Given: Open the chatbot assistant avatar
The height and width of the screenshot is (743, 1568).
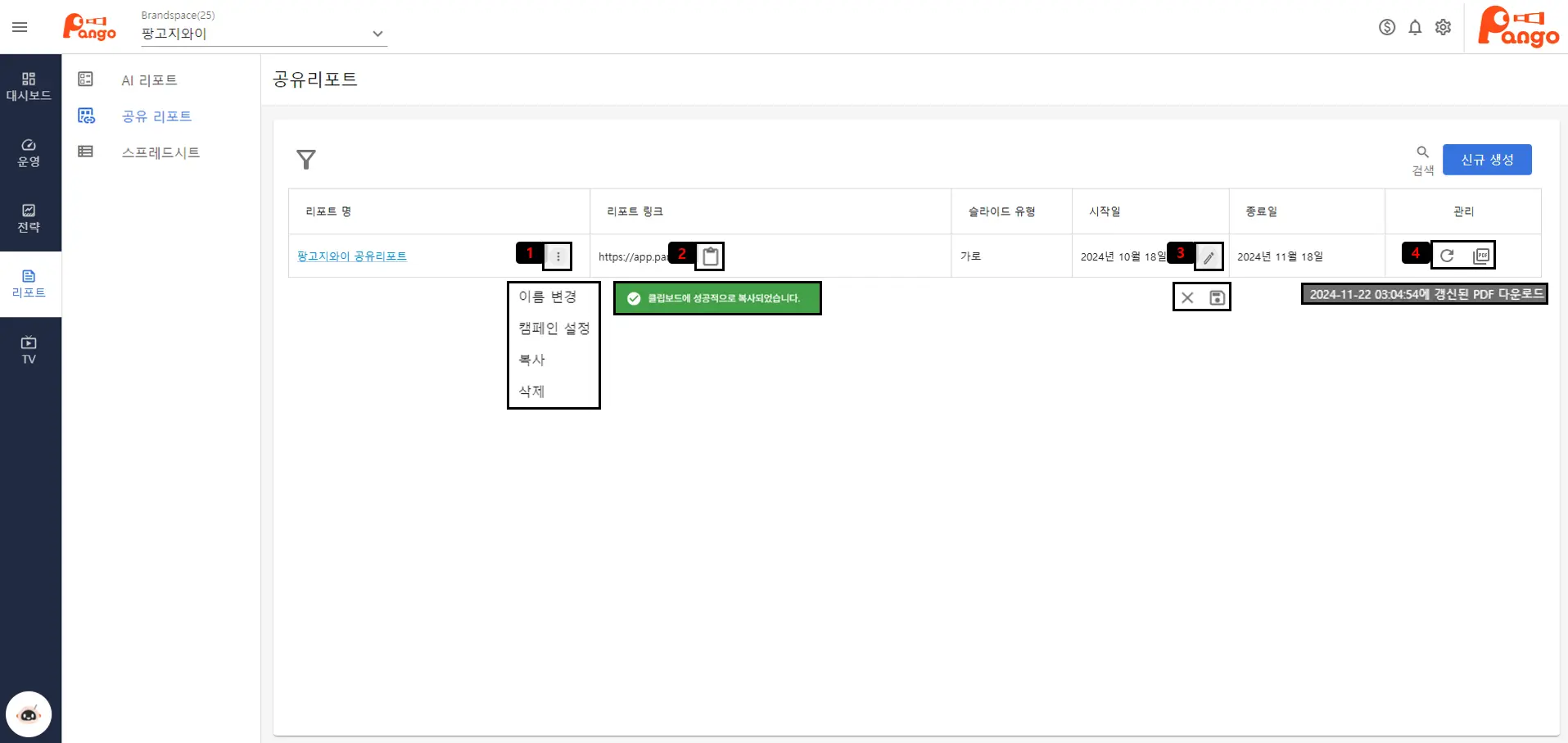Looking at the screenshot, I should coord(29,714).
